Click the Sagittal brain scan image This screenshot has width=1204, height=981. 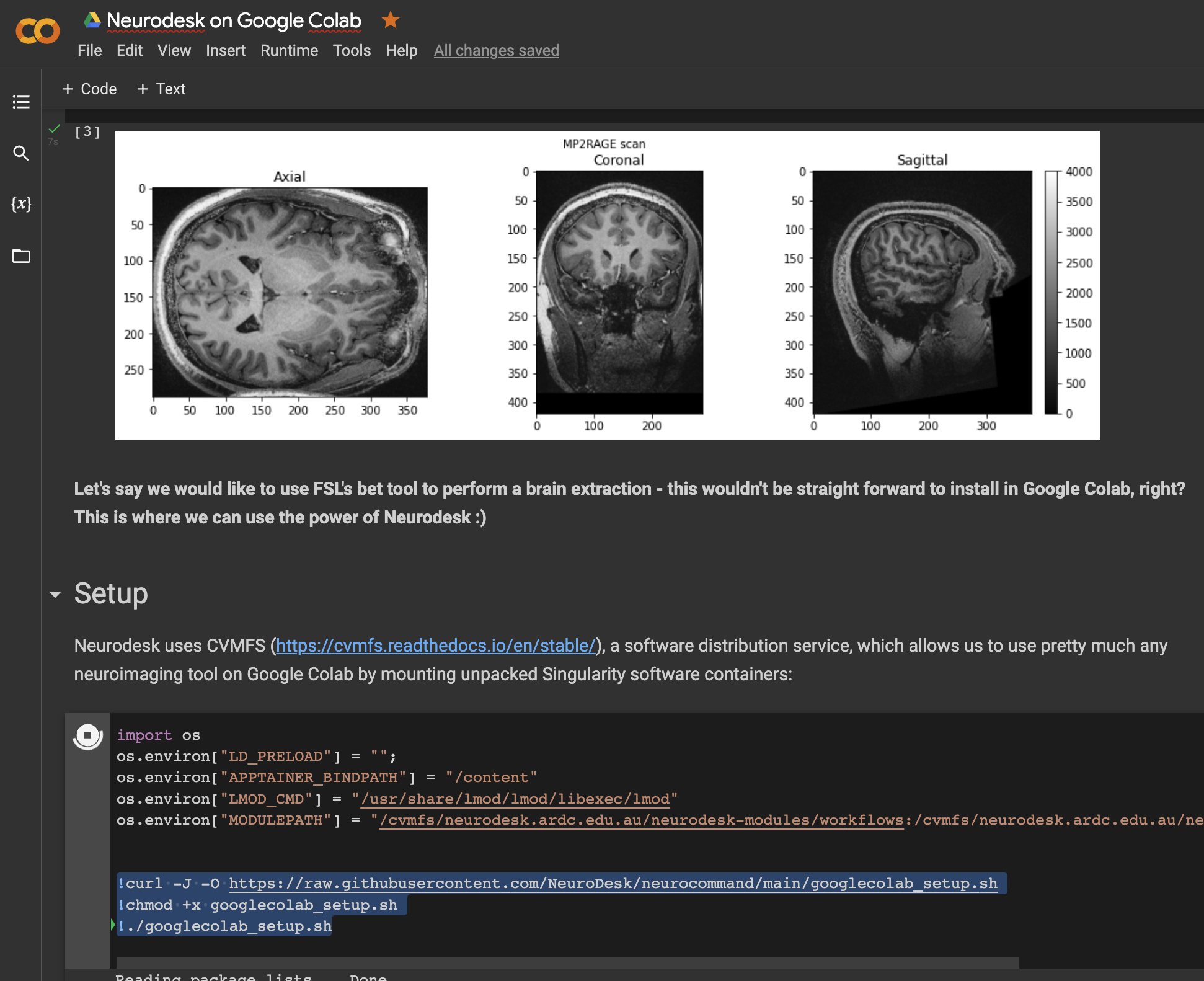(922, 292)
